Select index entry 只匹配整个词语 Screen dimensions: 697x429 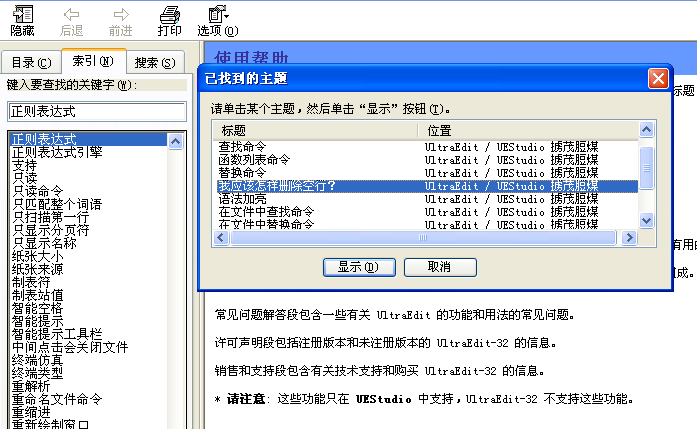[x=57, y=204]
